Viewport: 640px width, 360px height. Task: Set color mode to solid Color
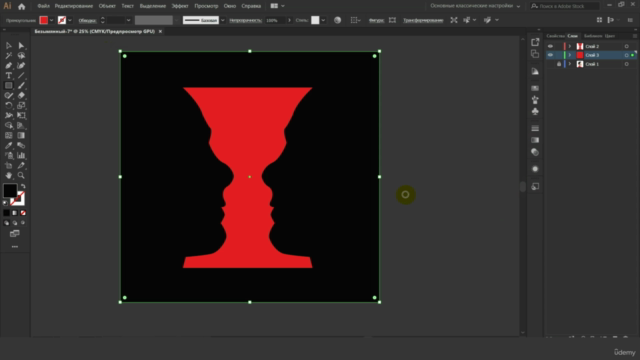click(x=6, y=213)
